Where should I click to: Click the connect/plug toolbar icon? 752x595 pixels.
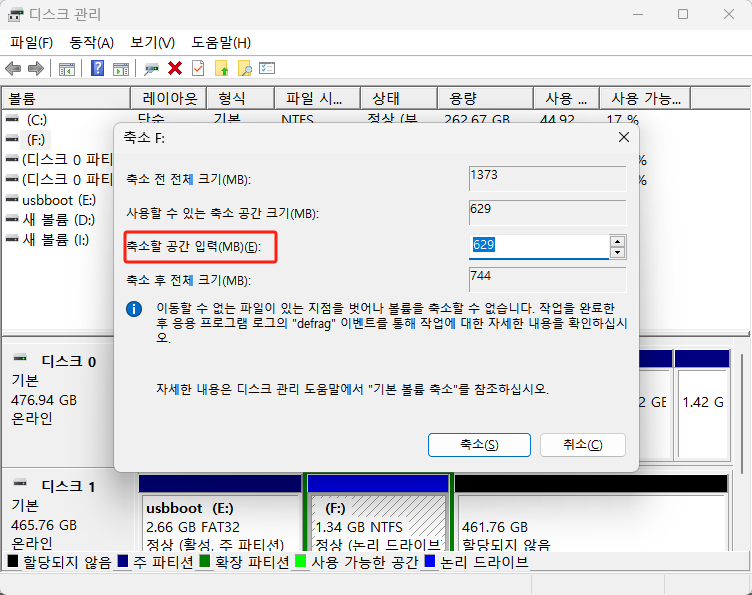(x=152, y=69)
